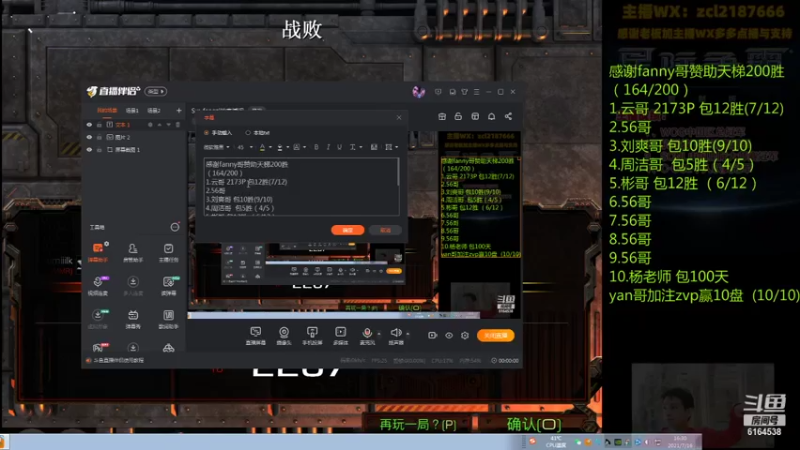This screenshot has height=450, width=800.
Task: Open the feedback message icon in title bar
Action: pos(438,92)
